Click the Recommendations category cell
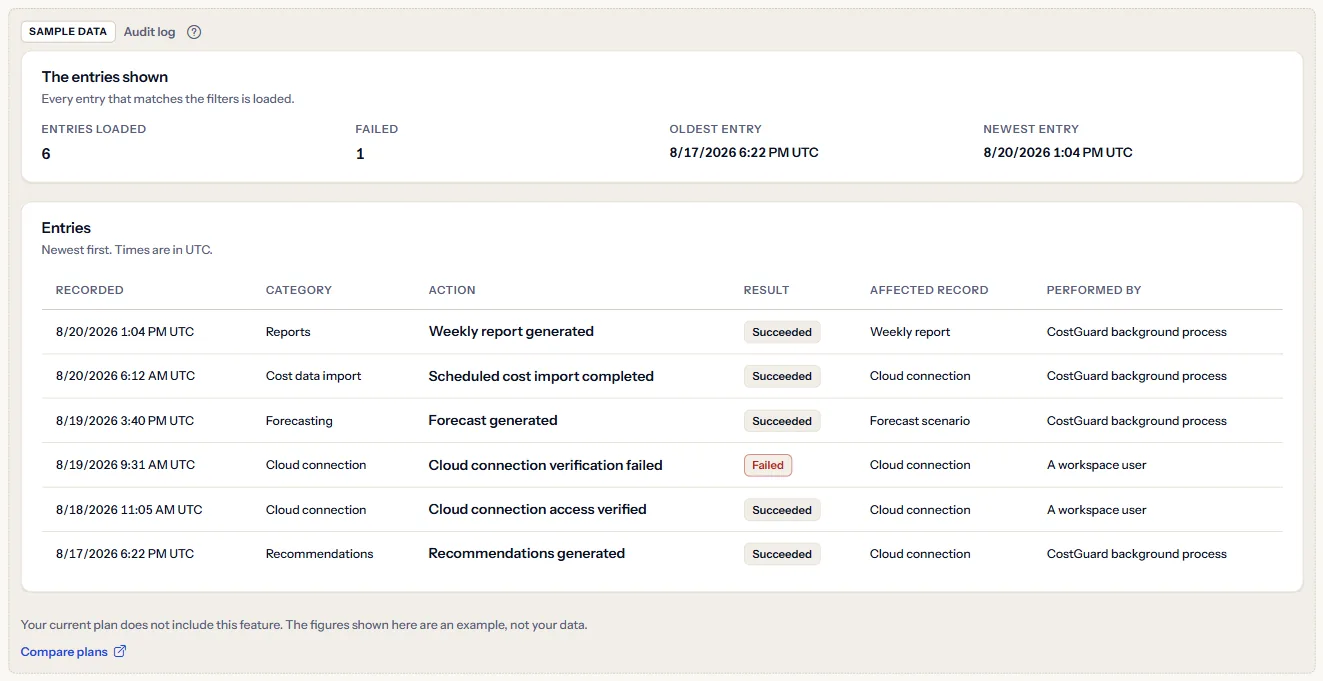The image size is (1323, 681). pos(320,554)
